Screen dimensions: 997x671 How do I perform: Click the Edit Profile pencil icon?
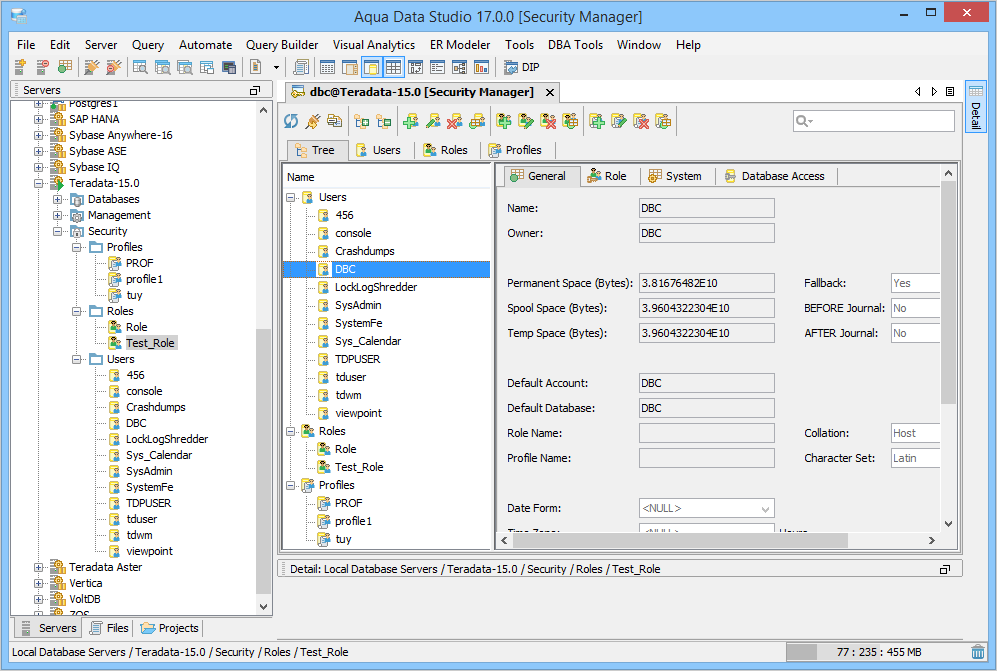click(x=619, y=121)
